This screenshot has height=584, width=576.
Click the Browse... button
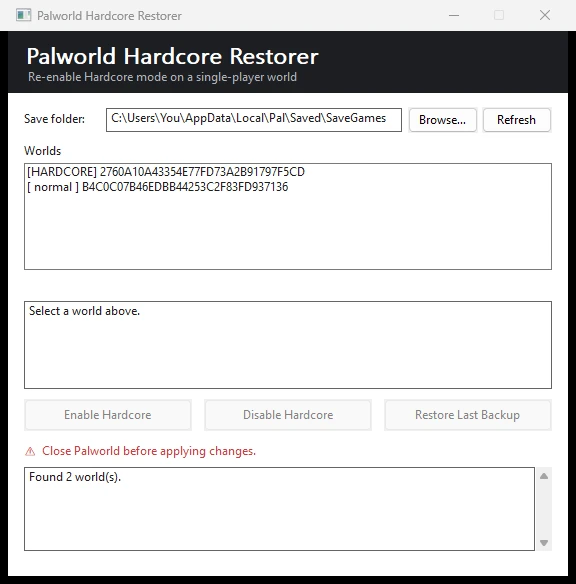point(442,120)
